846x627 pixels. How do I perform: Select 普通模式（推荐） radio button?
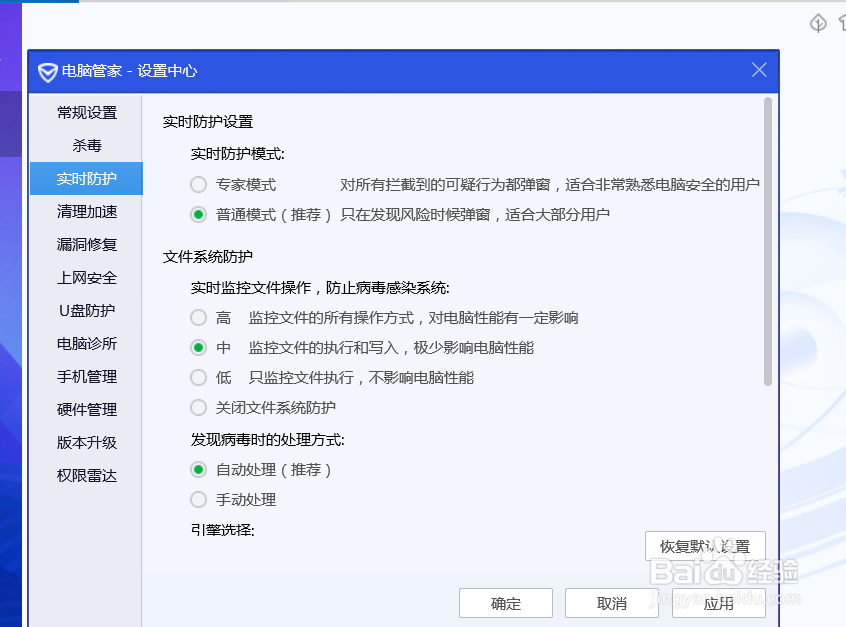(199, 215)
